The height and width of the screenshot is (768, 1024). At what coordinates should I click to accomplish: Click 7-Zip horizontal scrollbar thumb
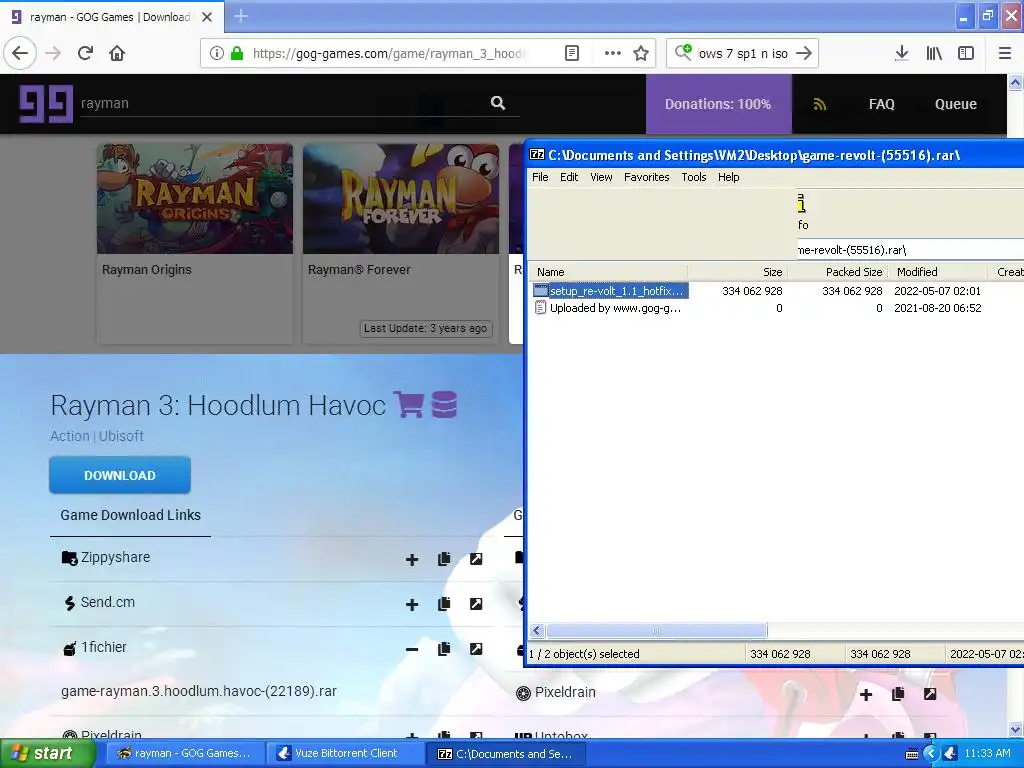[x=656, y=631]
